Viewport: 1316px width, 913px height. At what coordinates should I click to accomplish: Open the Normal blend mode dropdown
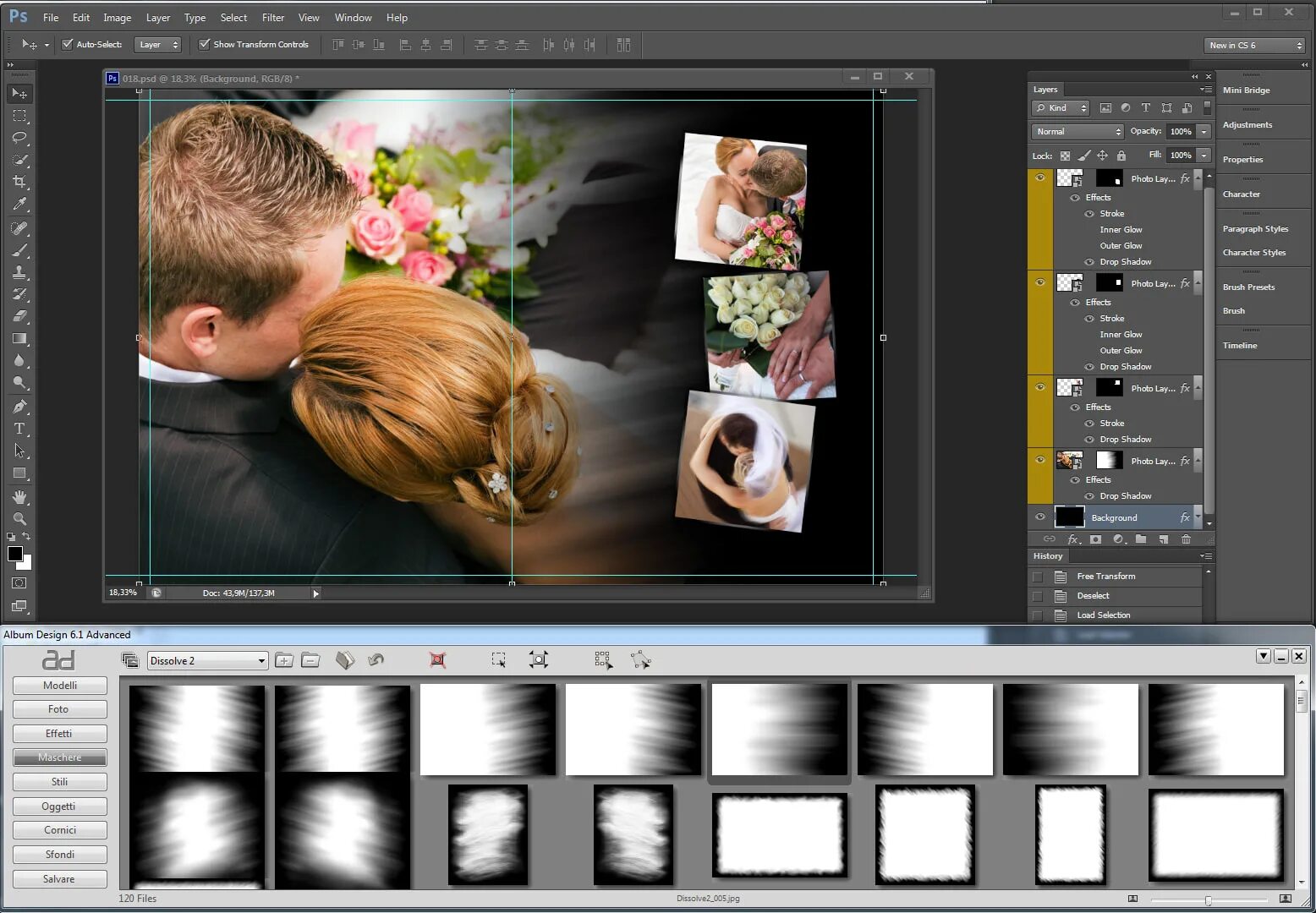[1077, 132]
